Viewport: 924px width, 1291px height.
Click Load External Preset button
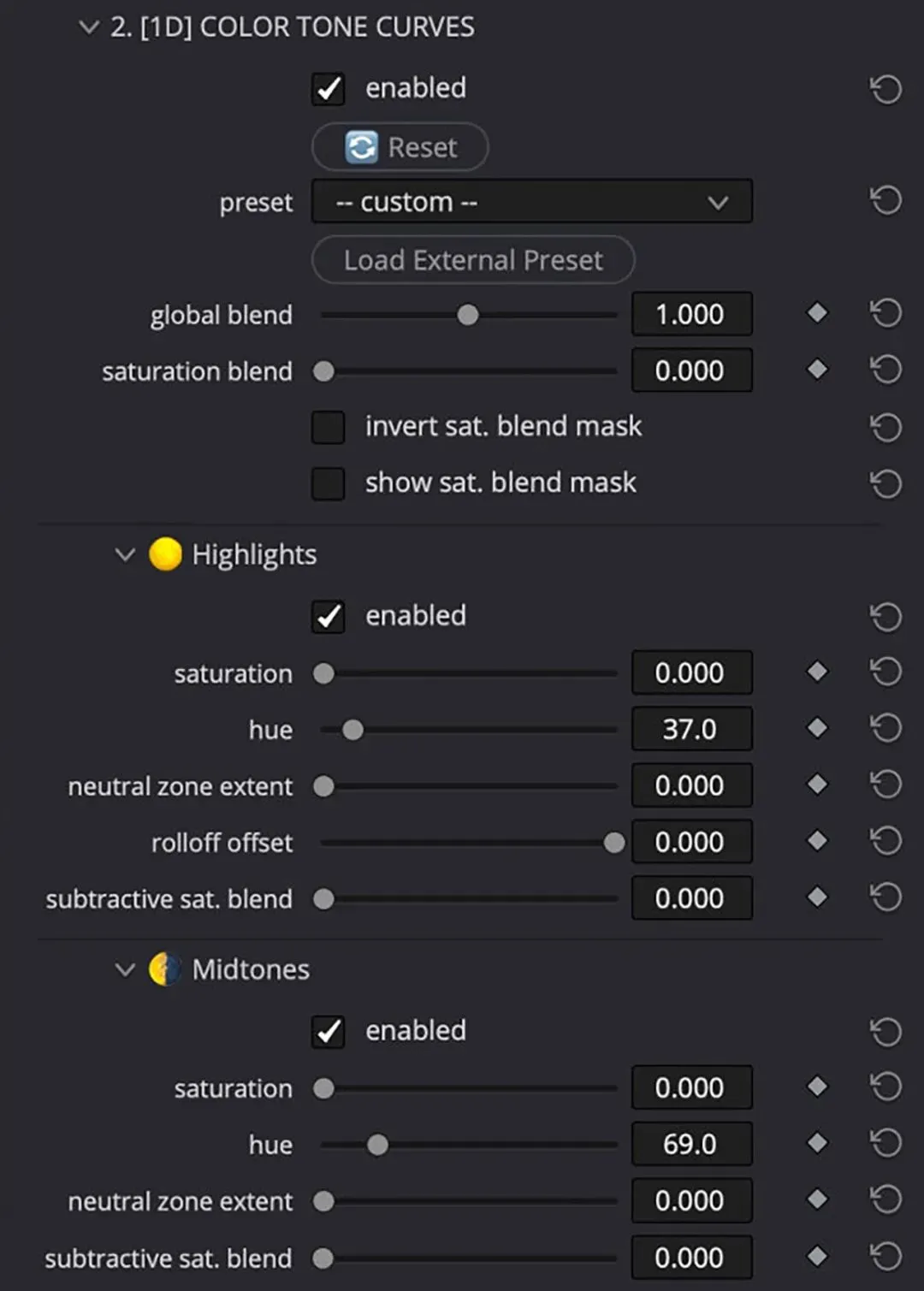point(473,260)
